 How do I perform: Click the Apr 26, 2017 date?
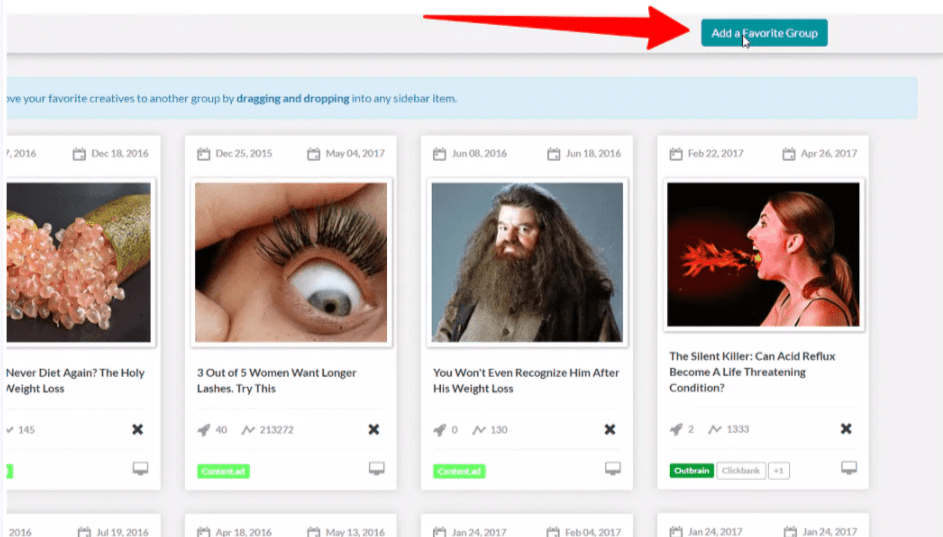click(829, 153)
